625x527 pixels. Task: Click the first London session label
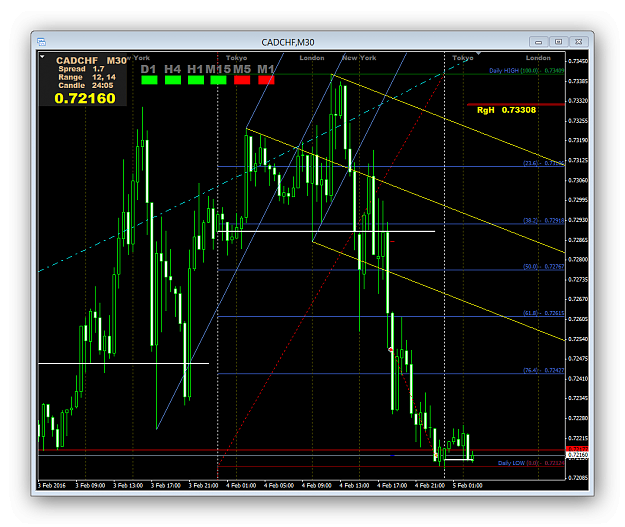[312, 58]
